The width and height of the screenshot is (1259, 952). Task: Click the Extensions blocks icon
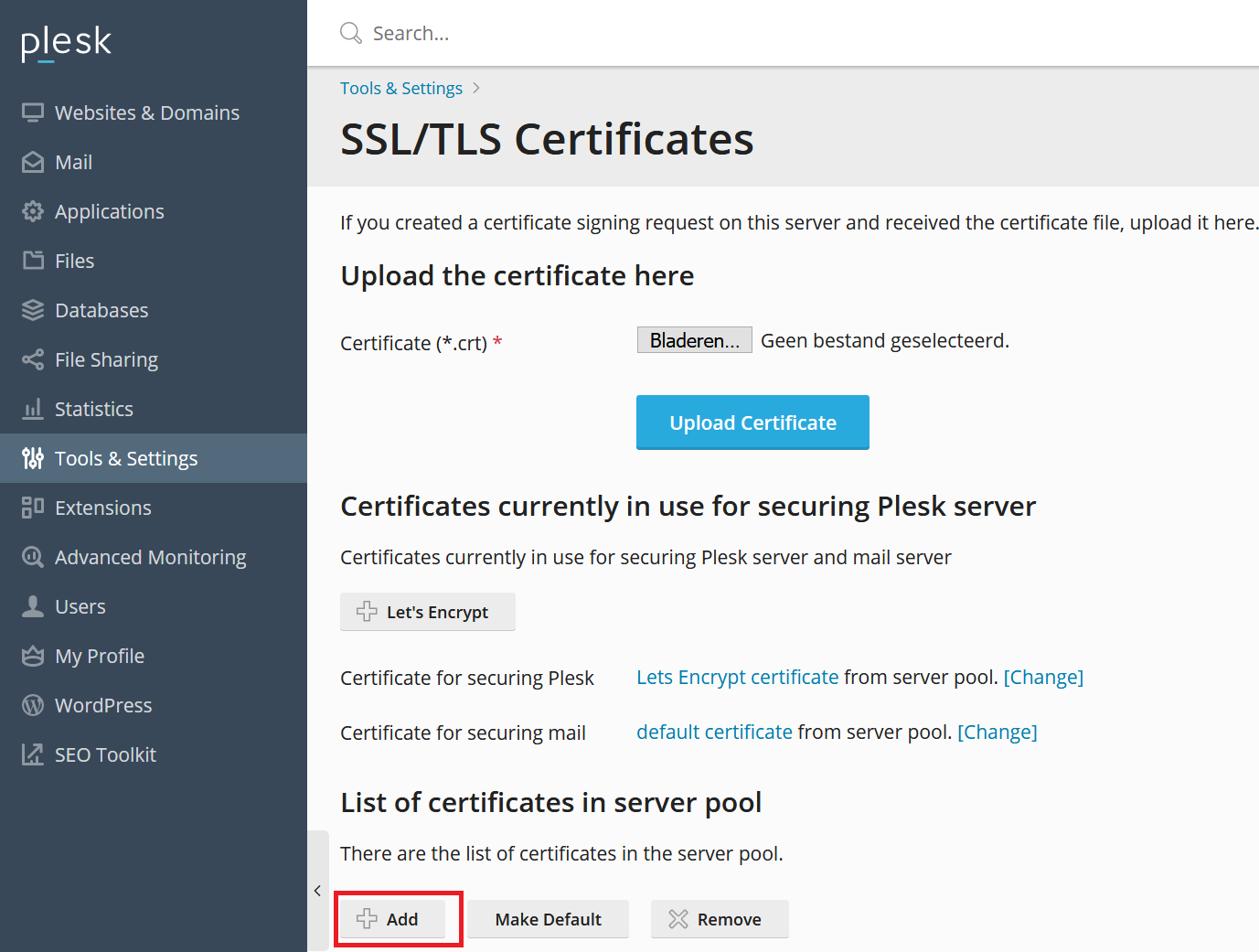33,508
